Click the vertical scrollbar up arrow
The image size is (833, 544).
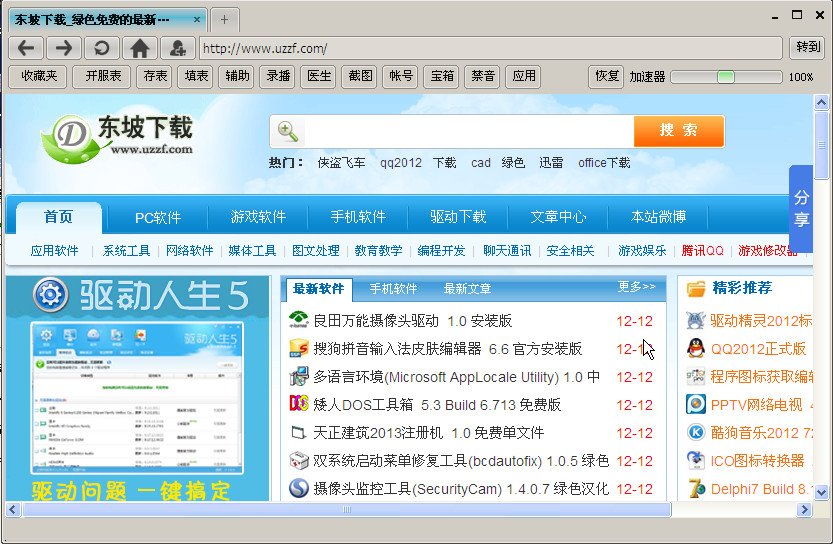[x=821, y=102]
